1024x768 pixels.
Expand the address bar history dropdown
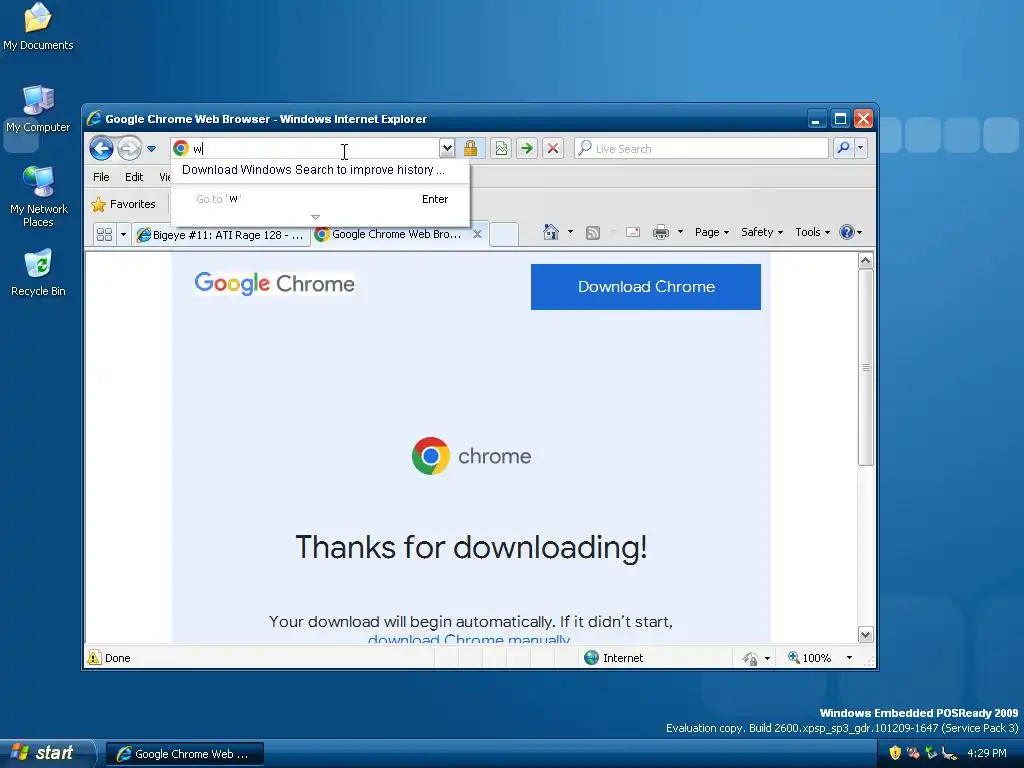coord(447,148)
